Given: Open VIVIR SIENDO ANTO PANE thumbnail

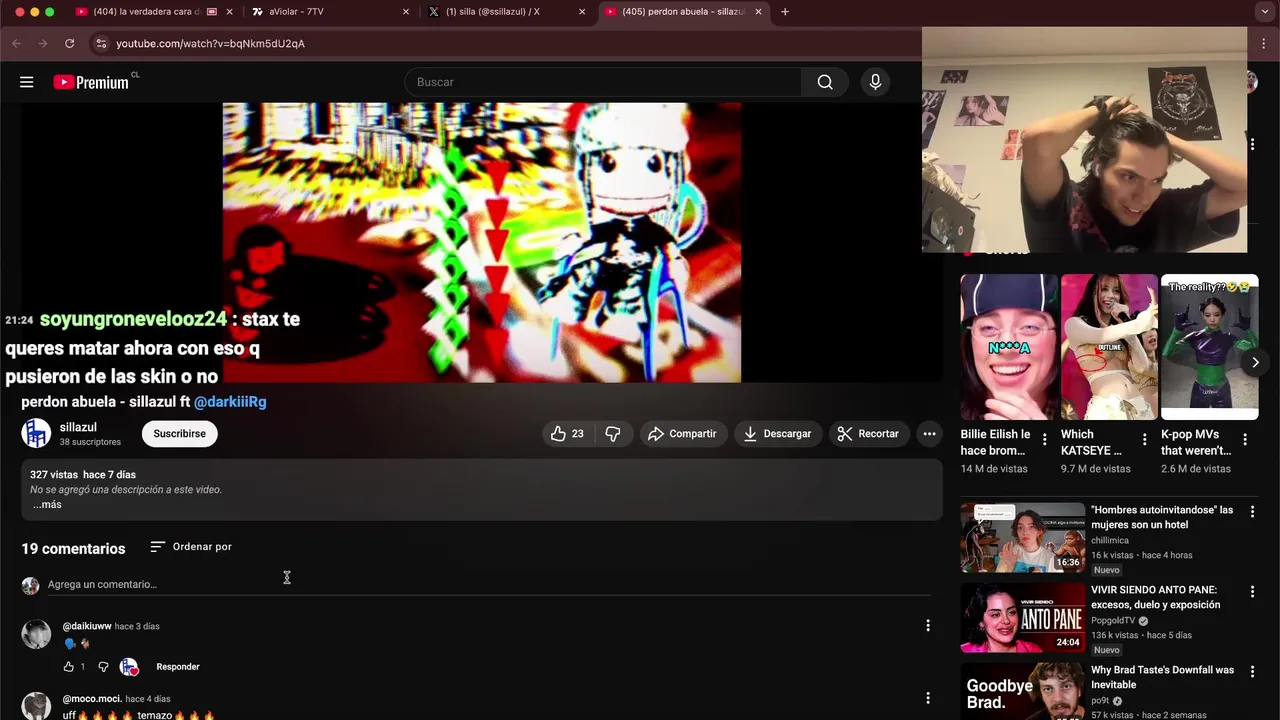Looking at the screenshot, I should [x=1023, y=618].
